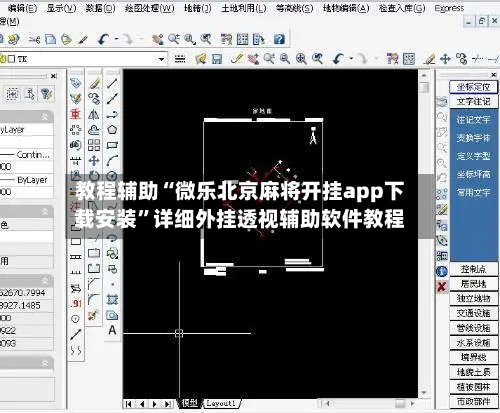Open the 检查入库(G) menu
The height and width of the screenshot is (413, 500).
[x=402, y=8]
